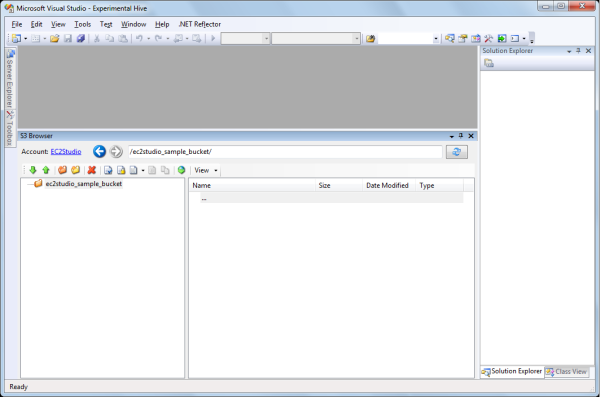The width and height of the screenshot is (600, 397).
Task: Click the disabled single-page icon in S3 toolbar
Action: (x=152, y=170)
